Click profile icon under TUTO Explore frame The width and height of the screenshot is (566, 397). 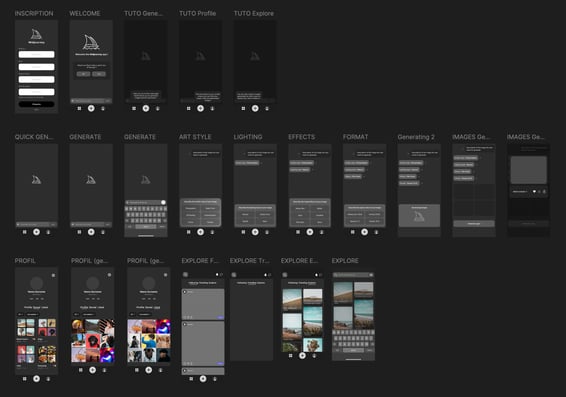pos(267,108)
